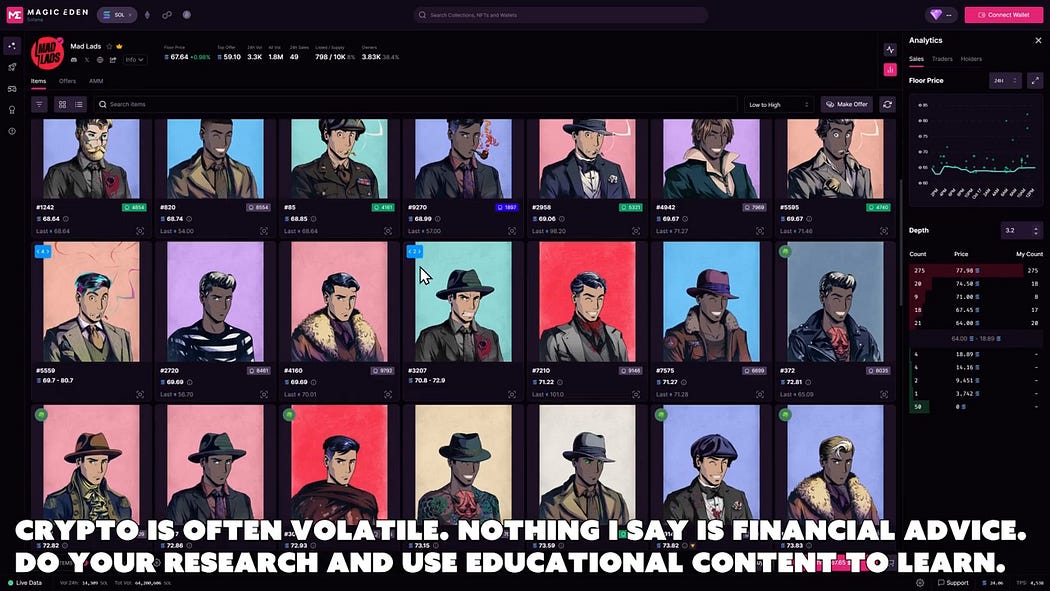
Task: Open the activity pulse chart icon
Action: tap(890, 50)
